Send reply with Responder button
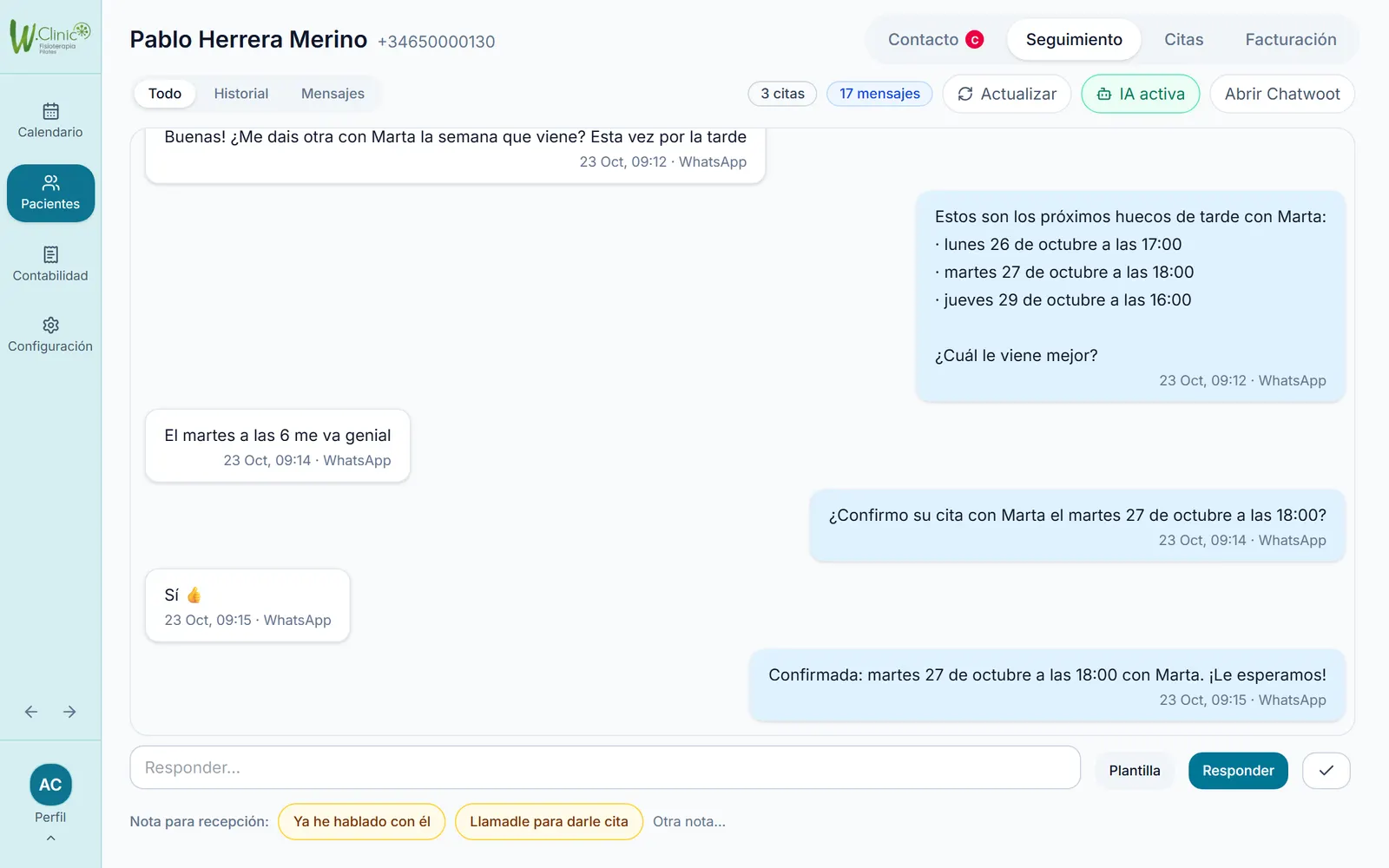 (1238, 771)
